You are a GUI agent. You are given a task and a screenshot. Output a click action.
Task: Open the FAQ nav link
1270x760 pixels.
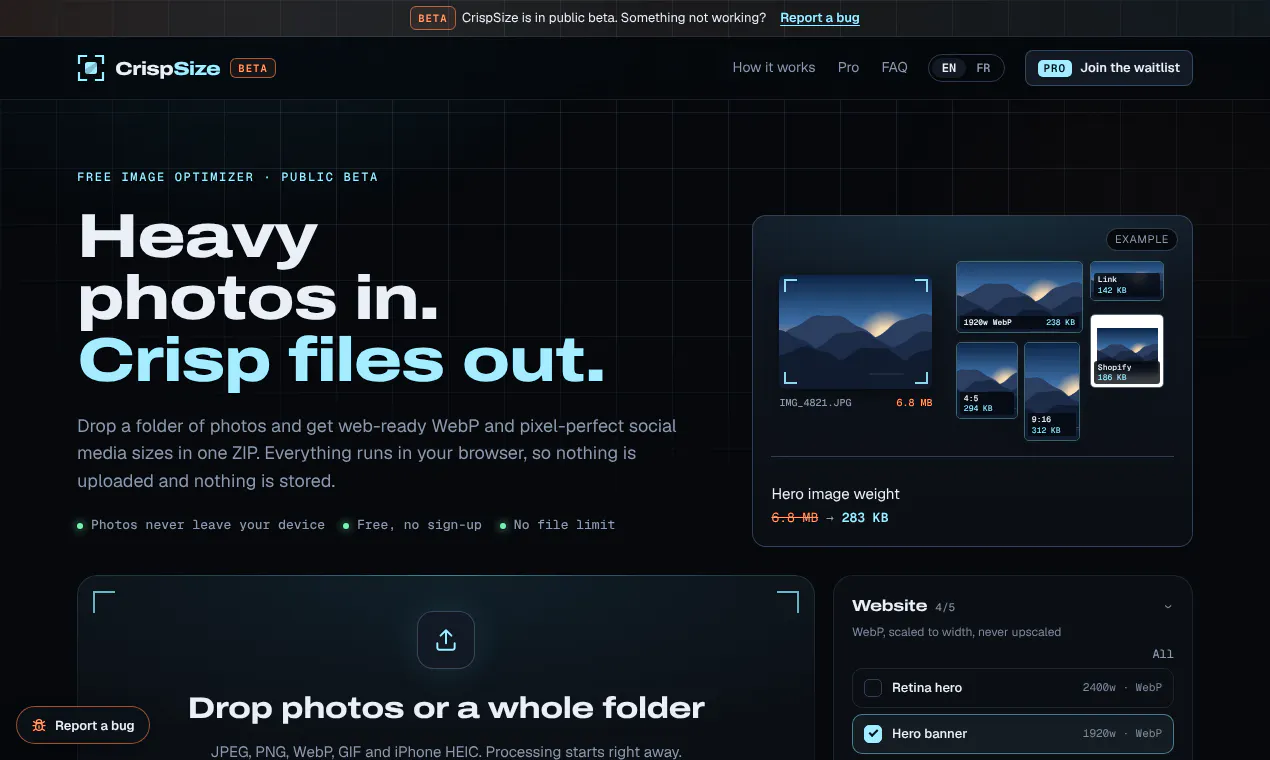894,68
